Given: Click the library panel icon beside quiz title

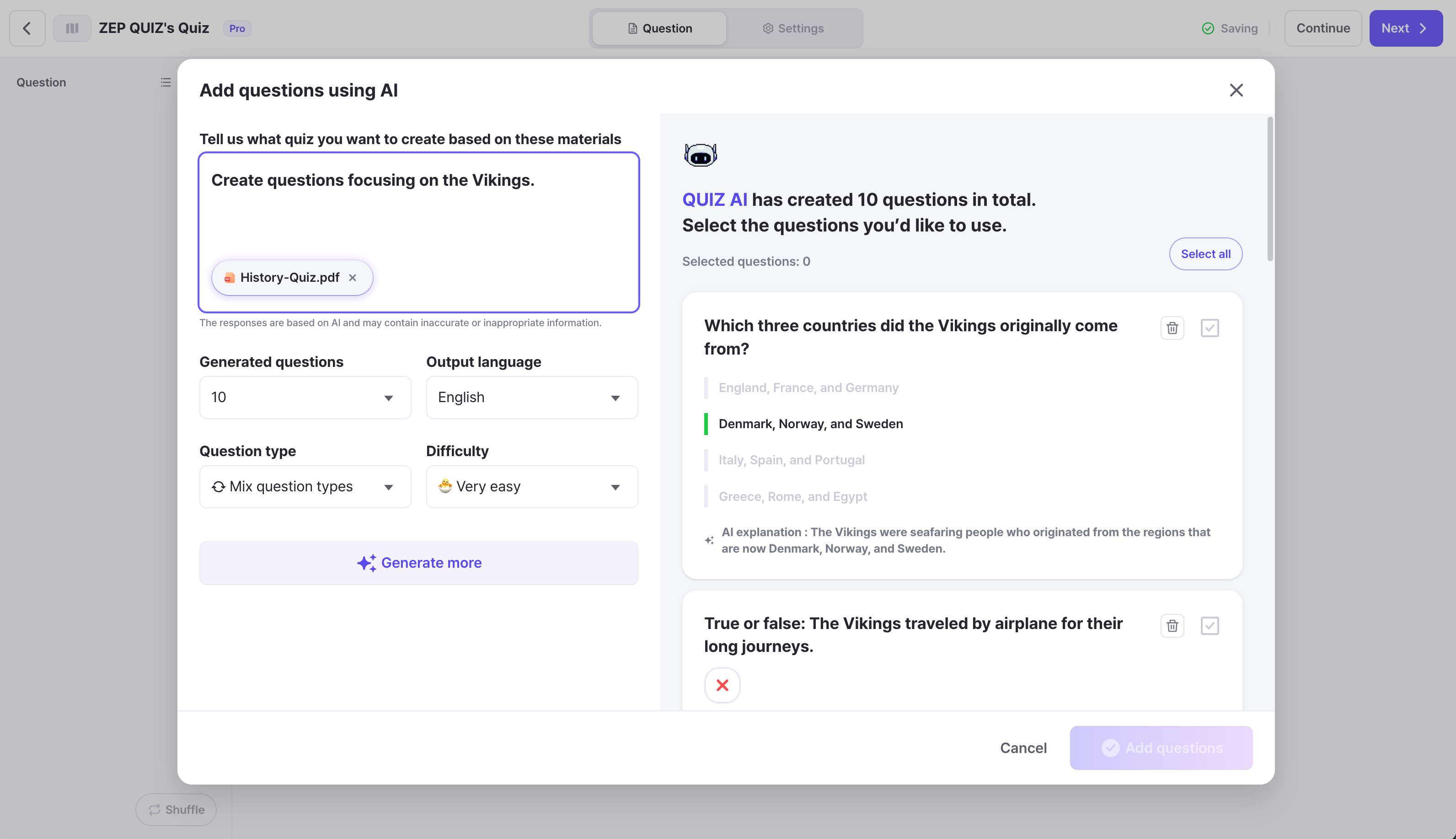Looking at the screenshot, I should pos(72,28).
